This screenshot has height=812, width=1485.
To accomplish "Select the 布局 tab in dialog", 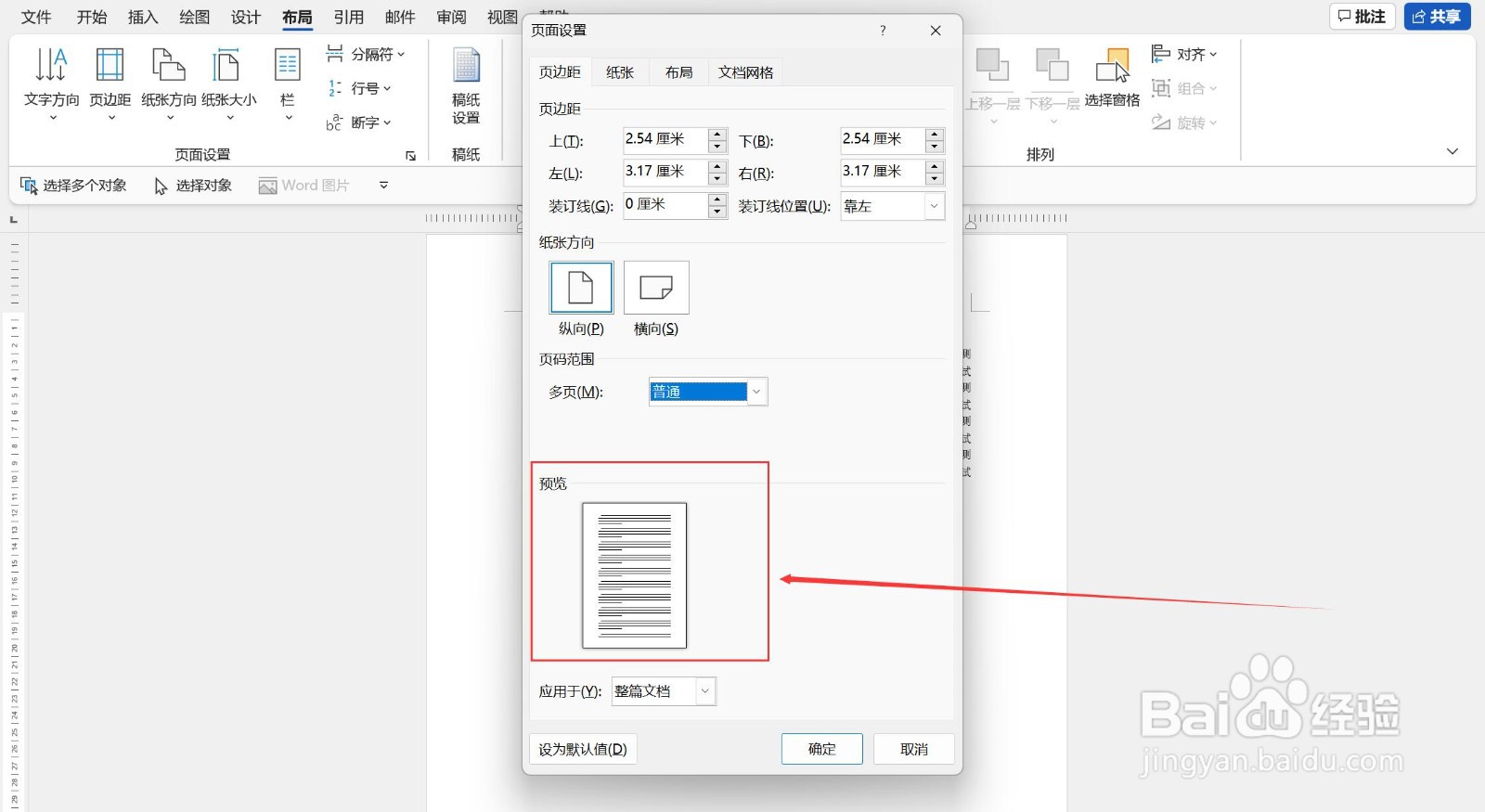I will (x=679, y=72).
